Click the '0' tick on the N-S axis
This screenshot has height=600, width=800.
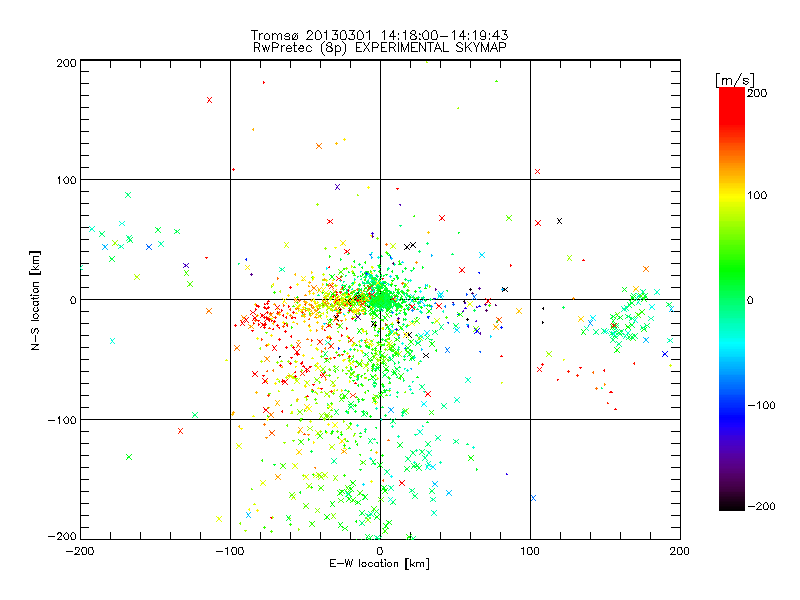coord(73,300)
